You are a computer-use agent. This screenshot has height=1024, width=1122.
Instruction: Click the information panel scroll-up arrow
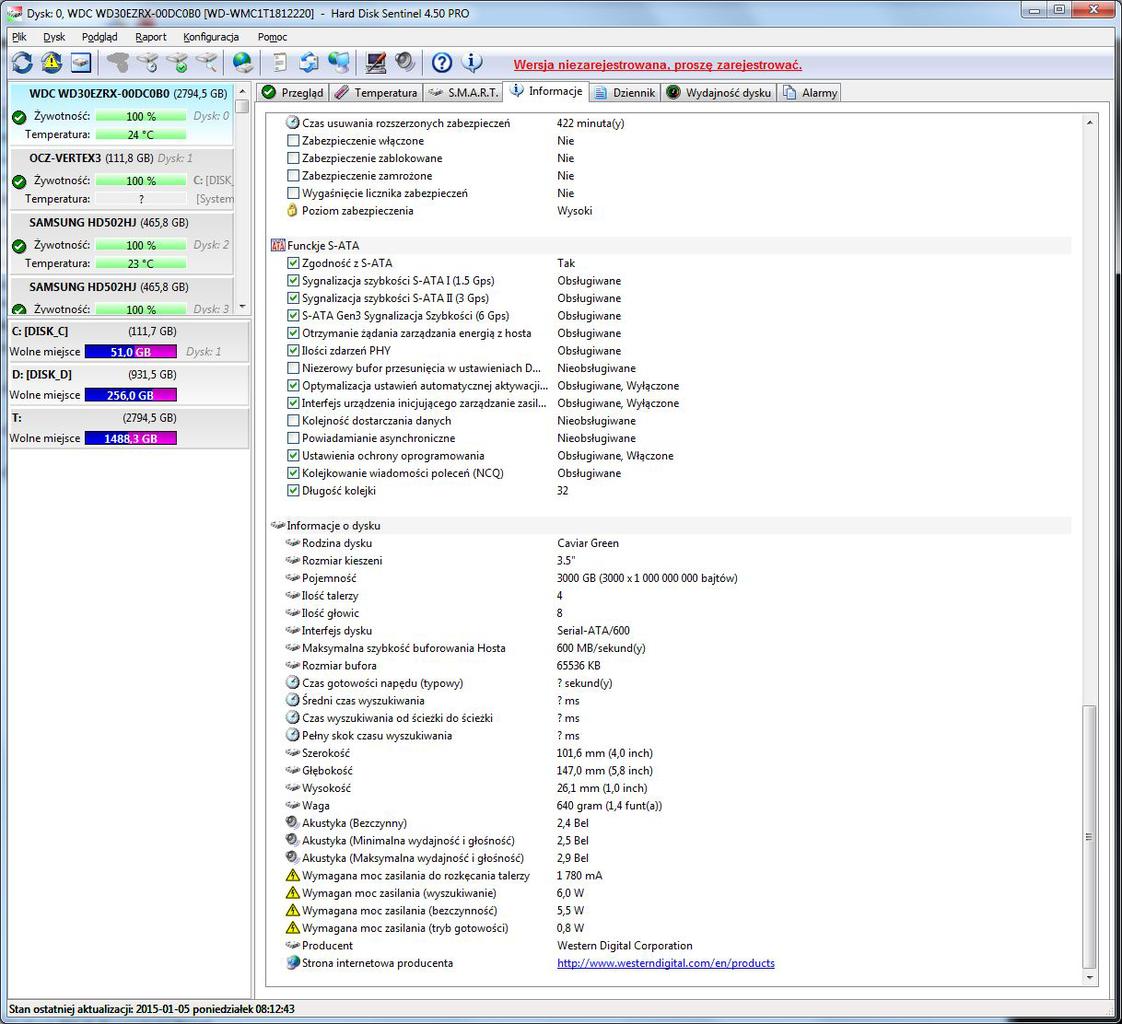coord(1089,123)
